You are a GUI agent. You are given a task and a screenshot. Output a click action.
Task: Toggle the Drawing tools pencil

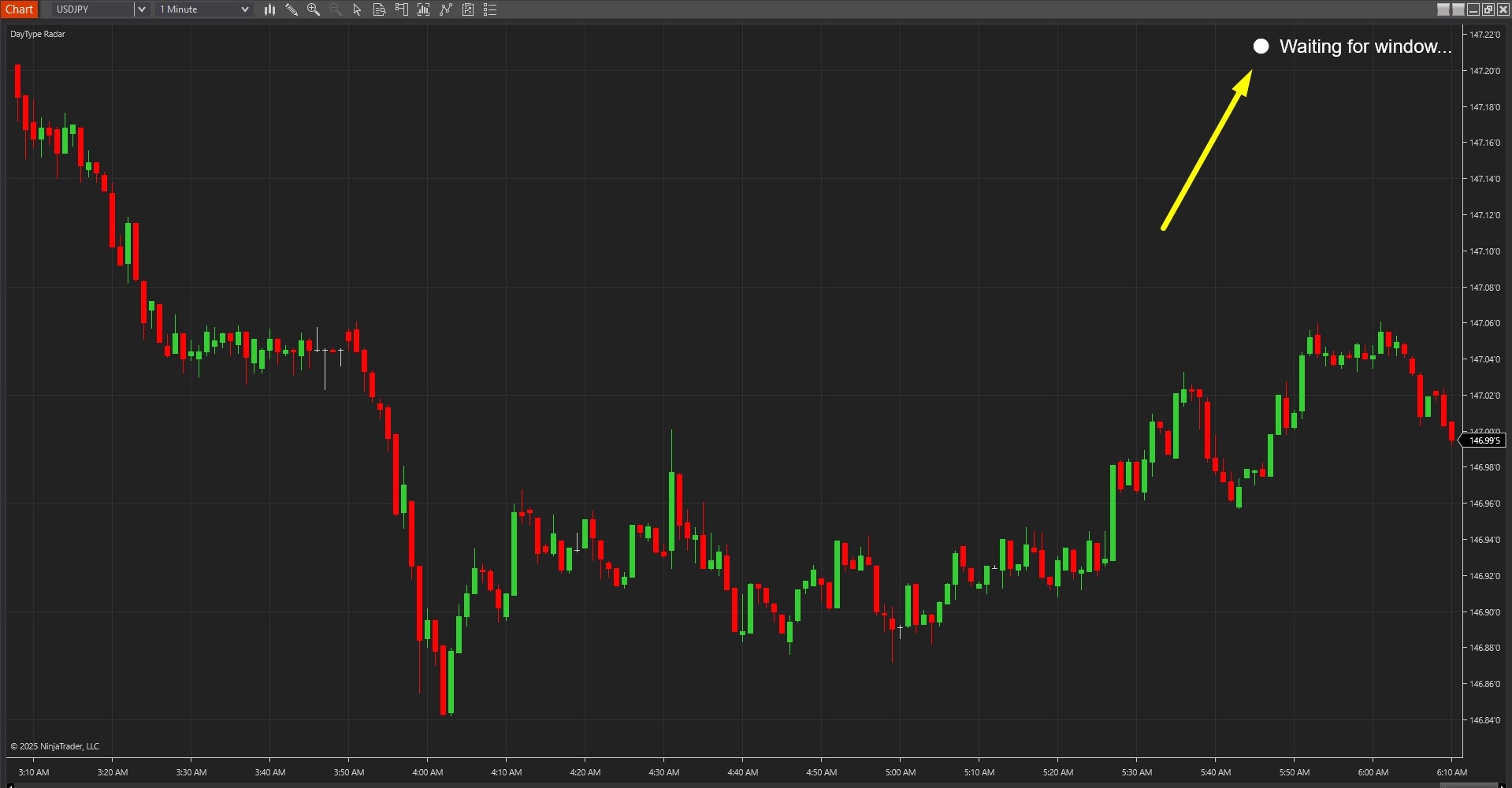click(292, 9)
